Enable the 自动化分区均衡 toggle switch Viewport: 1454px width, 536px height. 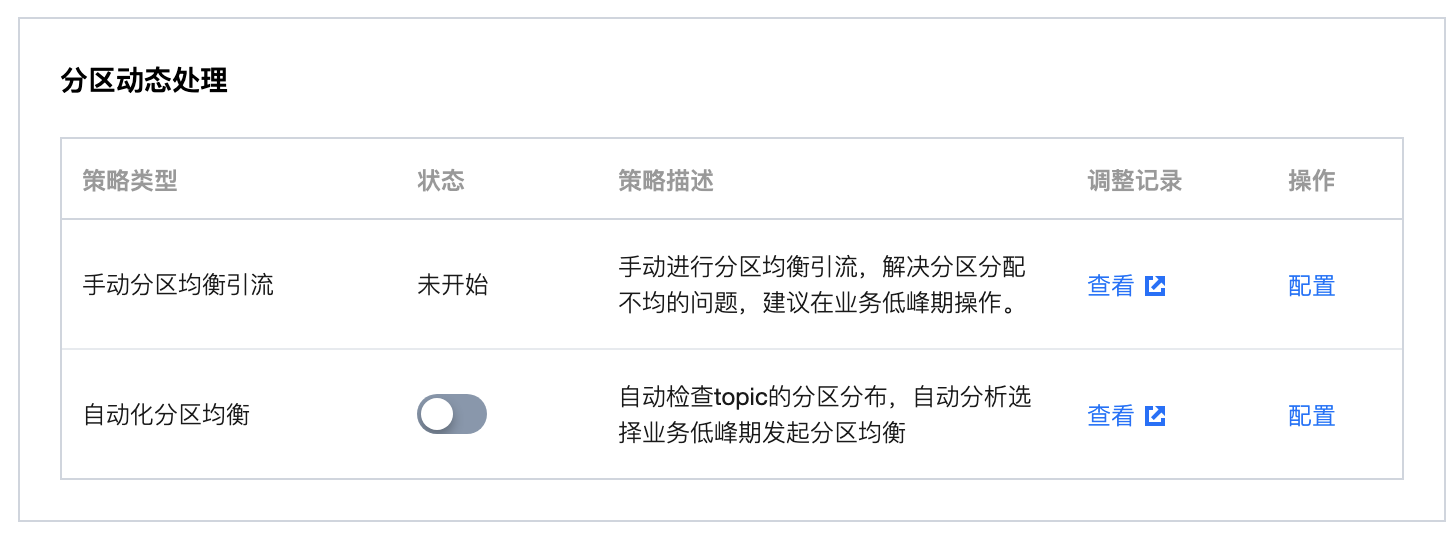[x=451, y=414]
